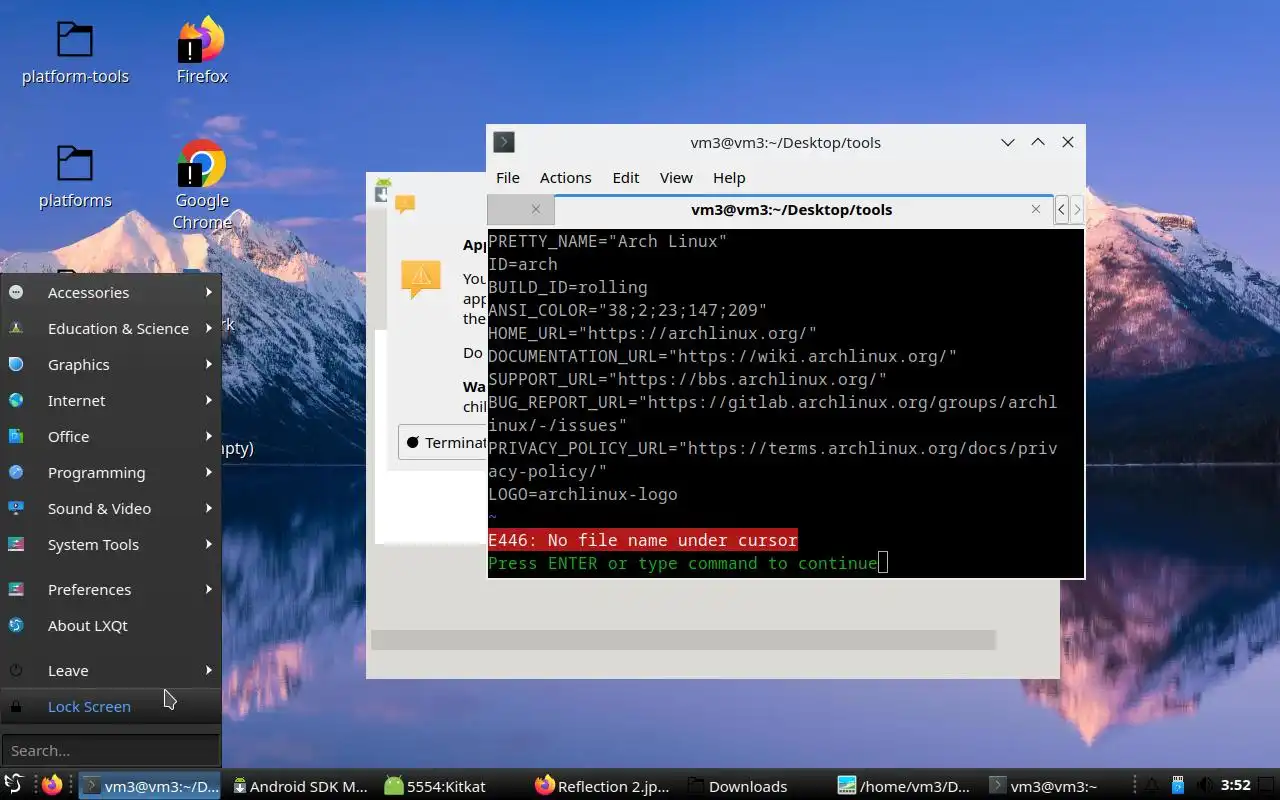
Task: Click the PRETTY_NAME="Arch Linux" line in terminal
Action: (607, 241)
